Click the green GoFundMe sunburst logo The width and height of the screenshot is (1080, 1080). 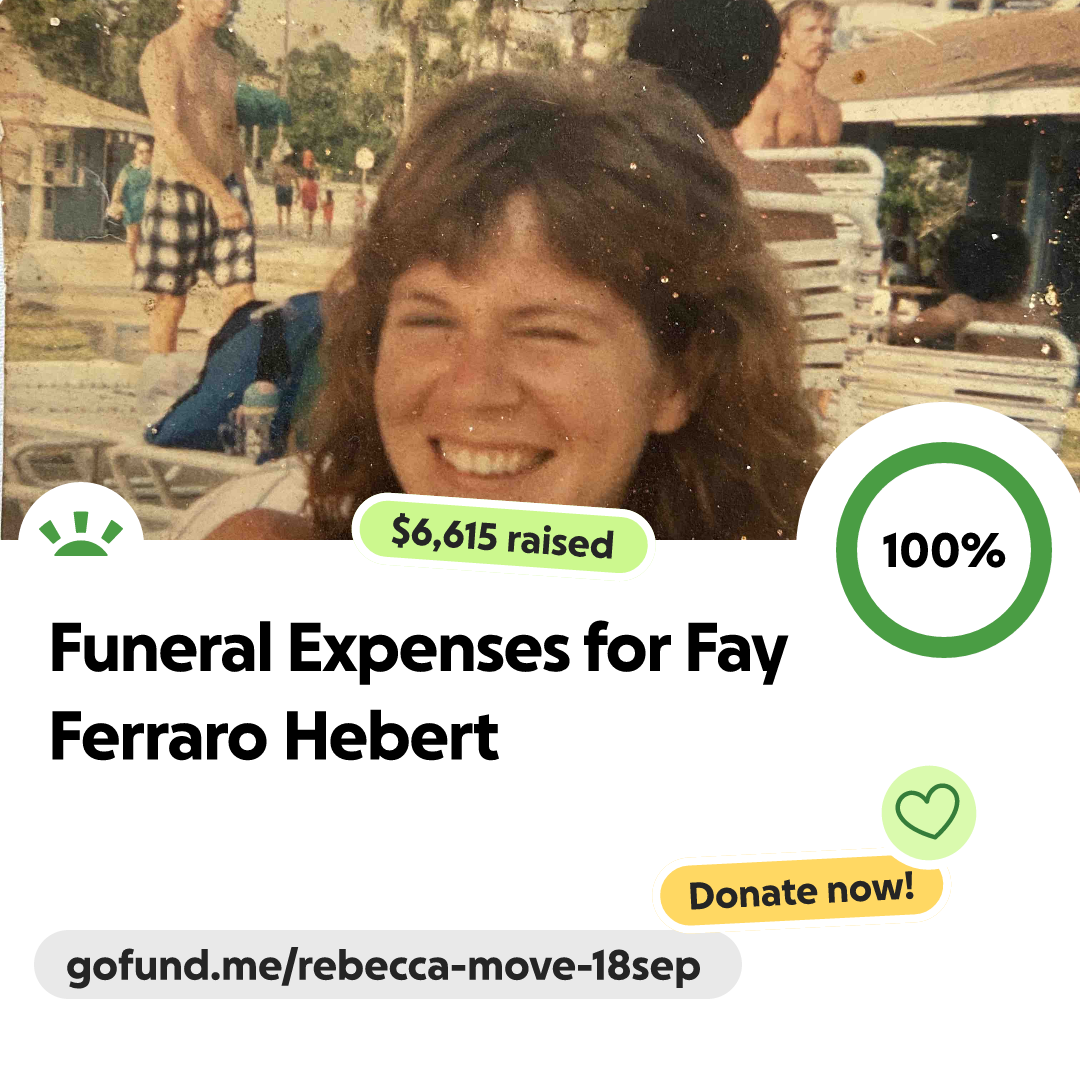coord(81,534)
